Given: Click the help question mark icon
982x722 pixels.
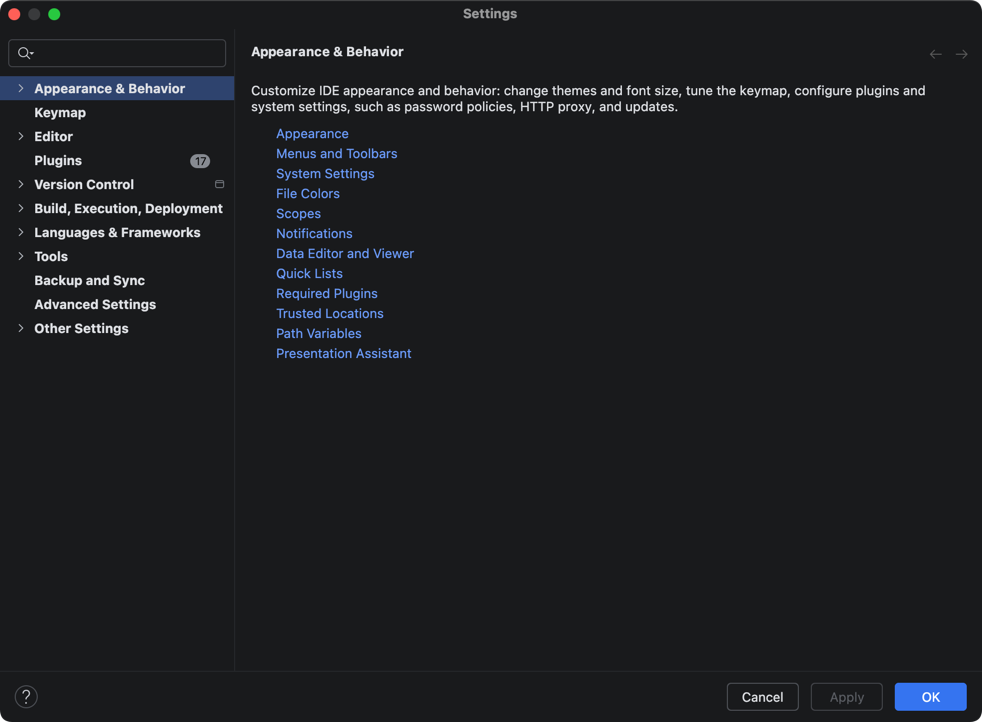Looking at the screenshot, I should (x=26, y=697).
